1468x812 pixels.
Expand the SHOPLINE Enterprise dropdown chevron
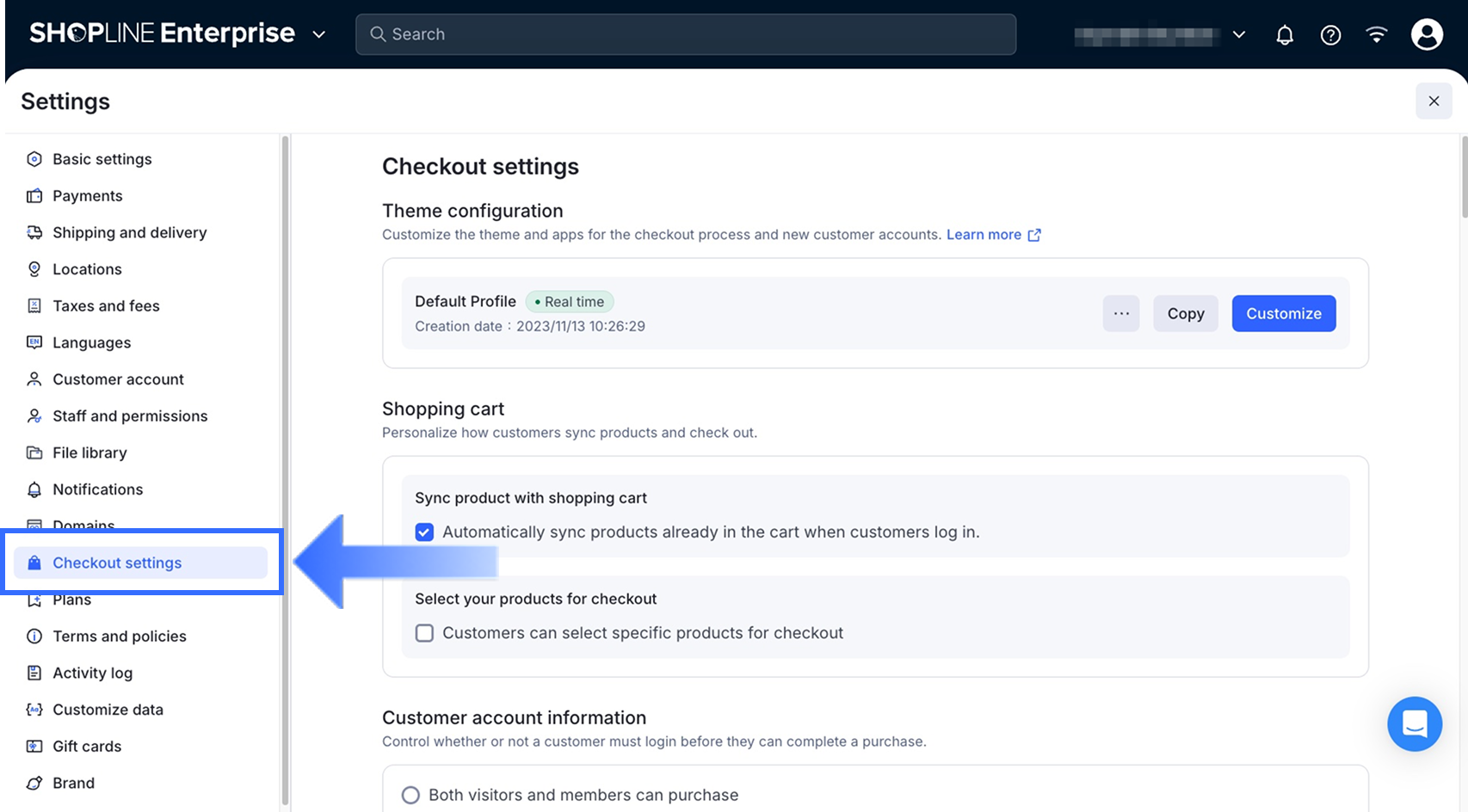(x=318, y=34)
